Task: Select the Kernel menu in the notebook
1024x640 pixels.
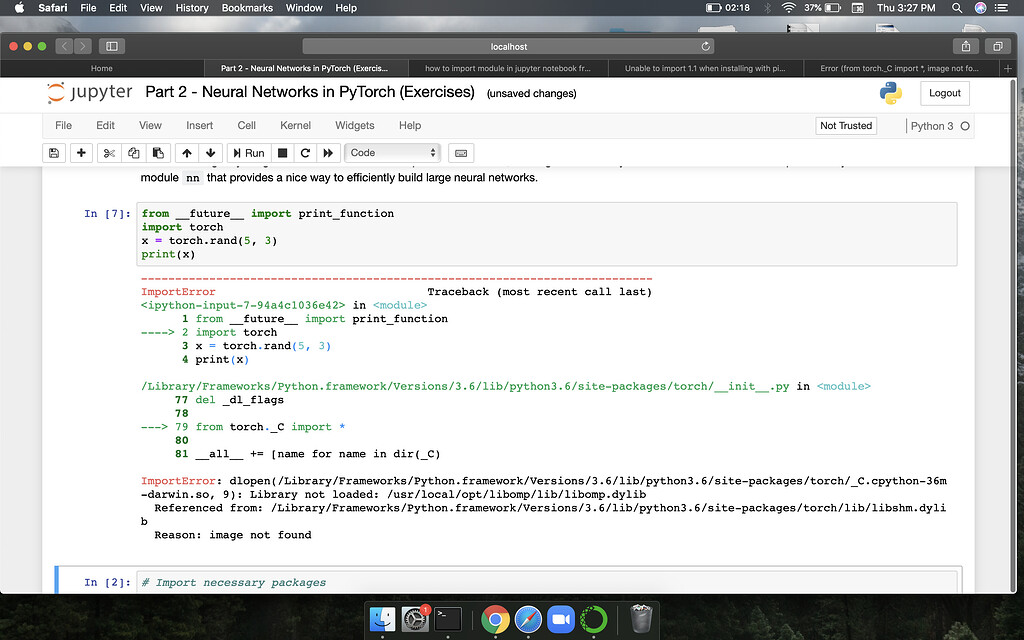Action: [295, 125]
